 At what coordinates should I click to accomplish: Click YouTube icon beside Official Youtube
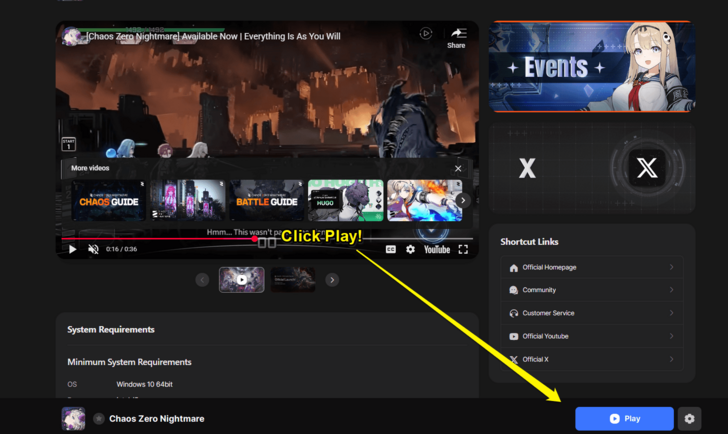(514, 337)
